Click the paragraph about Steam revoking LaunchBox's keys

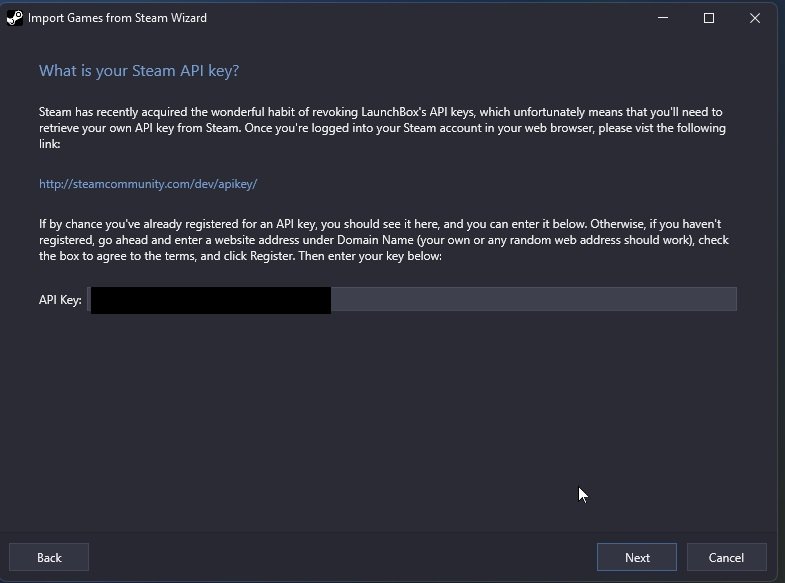(x=382, y=128)
